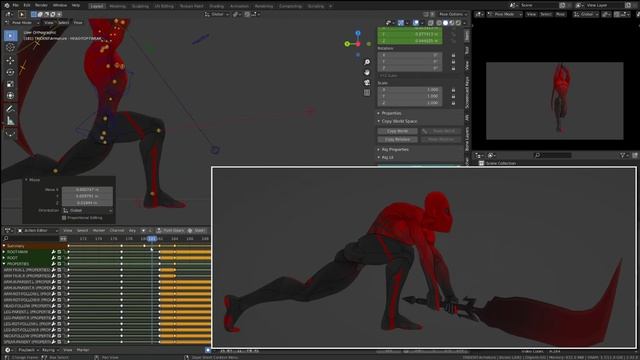The width and height of the screenshot is (640, 360).
Task: Toggle the ROOT.MAIN channel checkbox
Action: 60,252
